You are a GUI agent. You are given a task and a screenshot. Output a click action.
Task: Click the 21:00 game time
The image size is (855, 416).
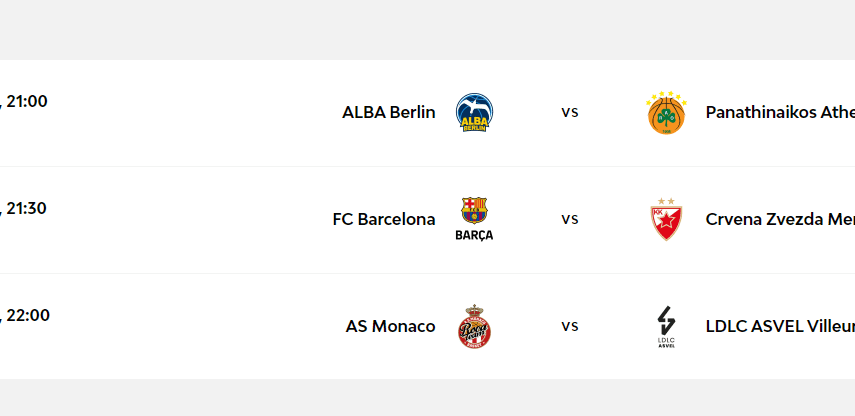click(26, 101)
